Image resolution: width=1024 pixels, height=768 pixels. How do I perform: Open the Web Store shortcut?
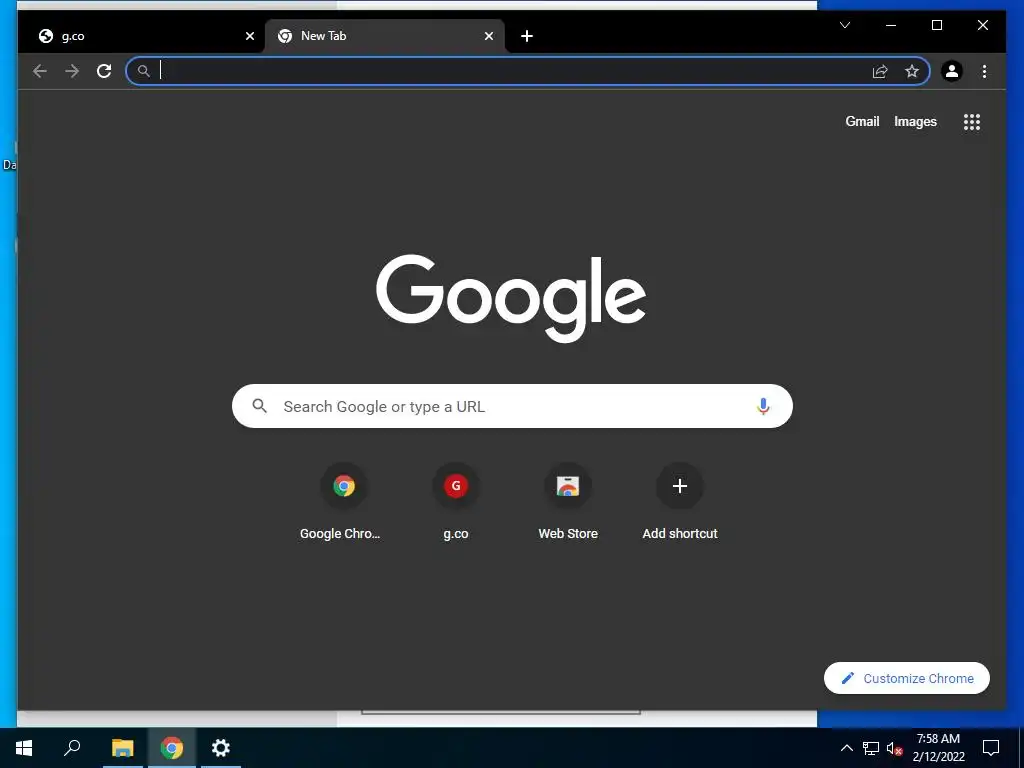pyautogui.click(x=568, y=502)
